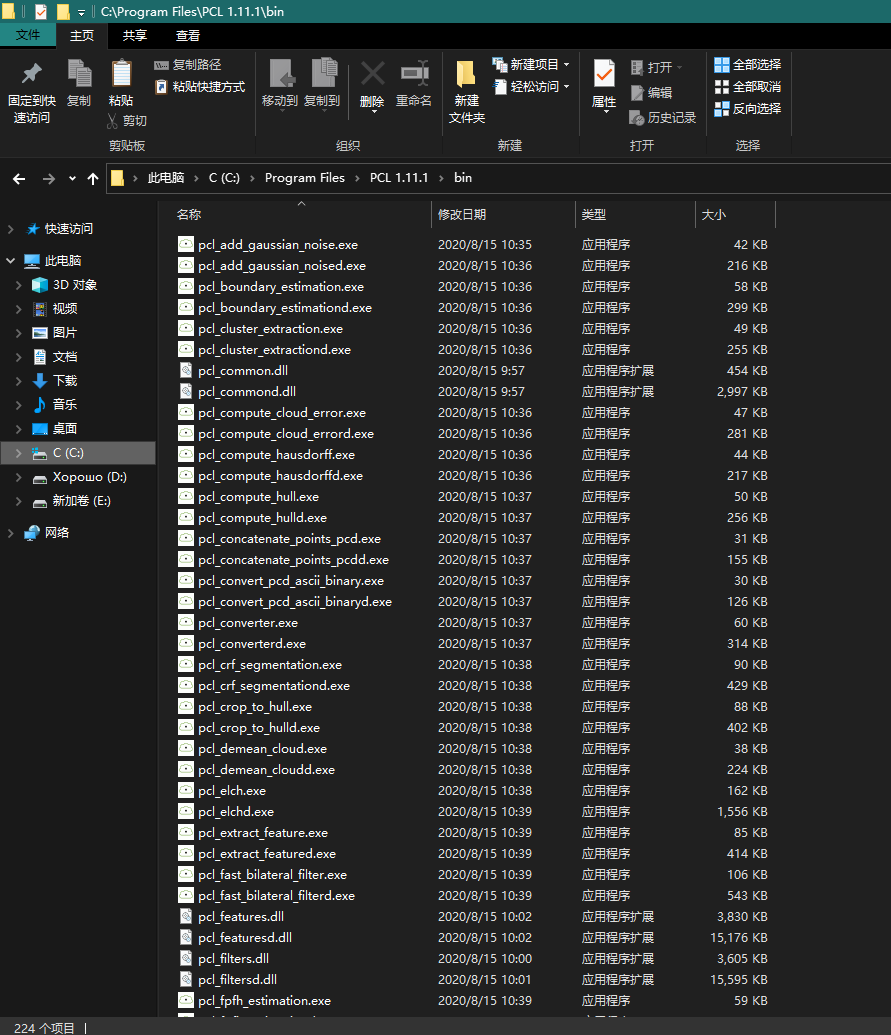Create a new folder with 新建文件夹
Image resolution: width=891 pixels, height=1035 pixels.
pos(465,90)
